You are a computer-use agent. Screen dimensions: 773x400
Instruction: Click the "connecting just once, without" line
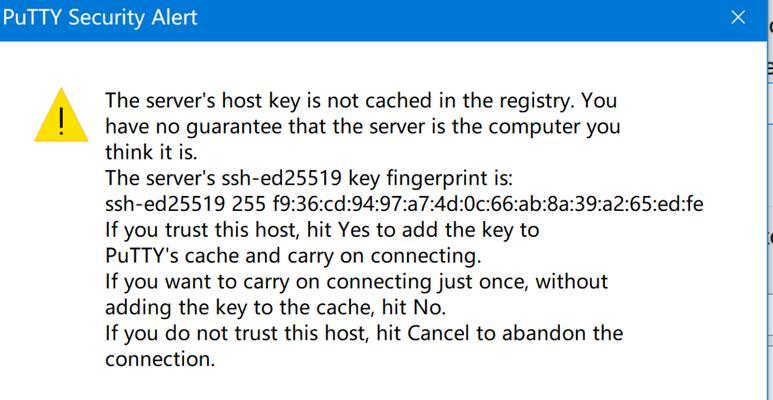coord(356,282)
